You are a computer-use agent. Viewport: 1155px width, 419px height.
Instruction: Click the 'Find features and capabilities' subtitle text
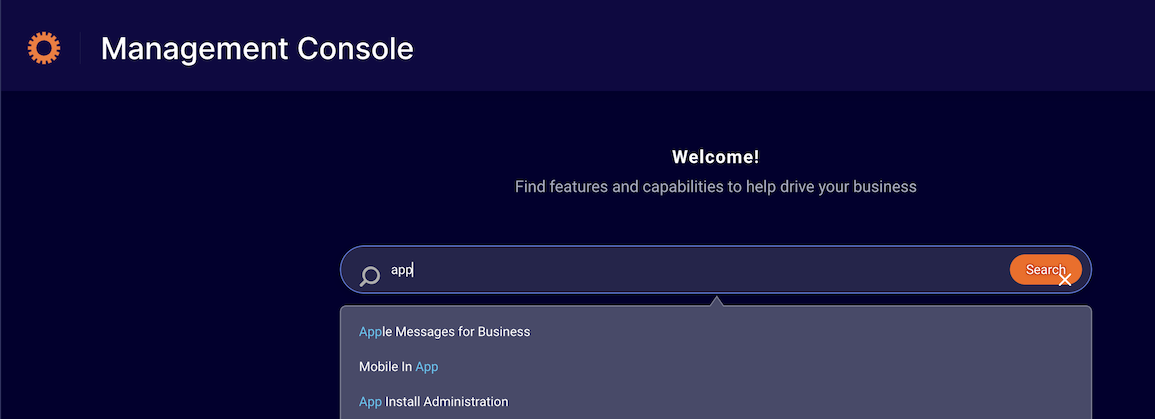tap(715, 186)
